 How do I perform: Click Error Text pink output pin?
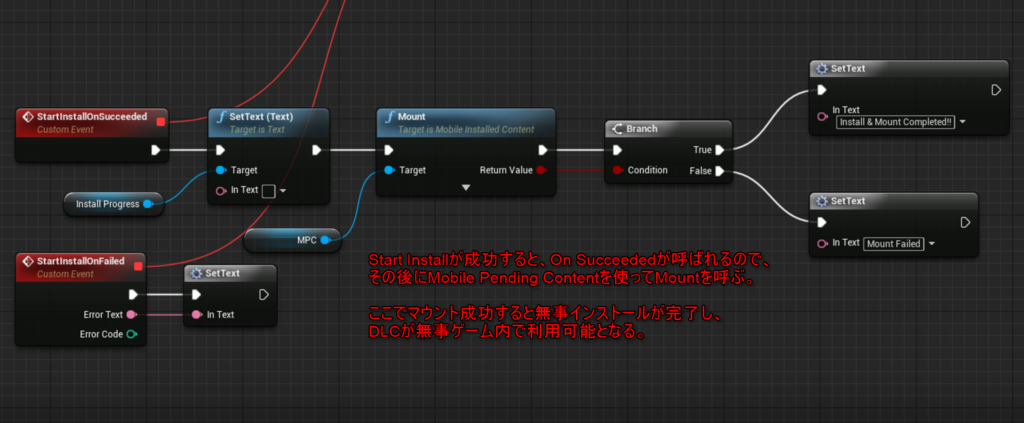coord(131,315)
